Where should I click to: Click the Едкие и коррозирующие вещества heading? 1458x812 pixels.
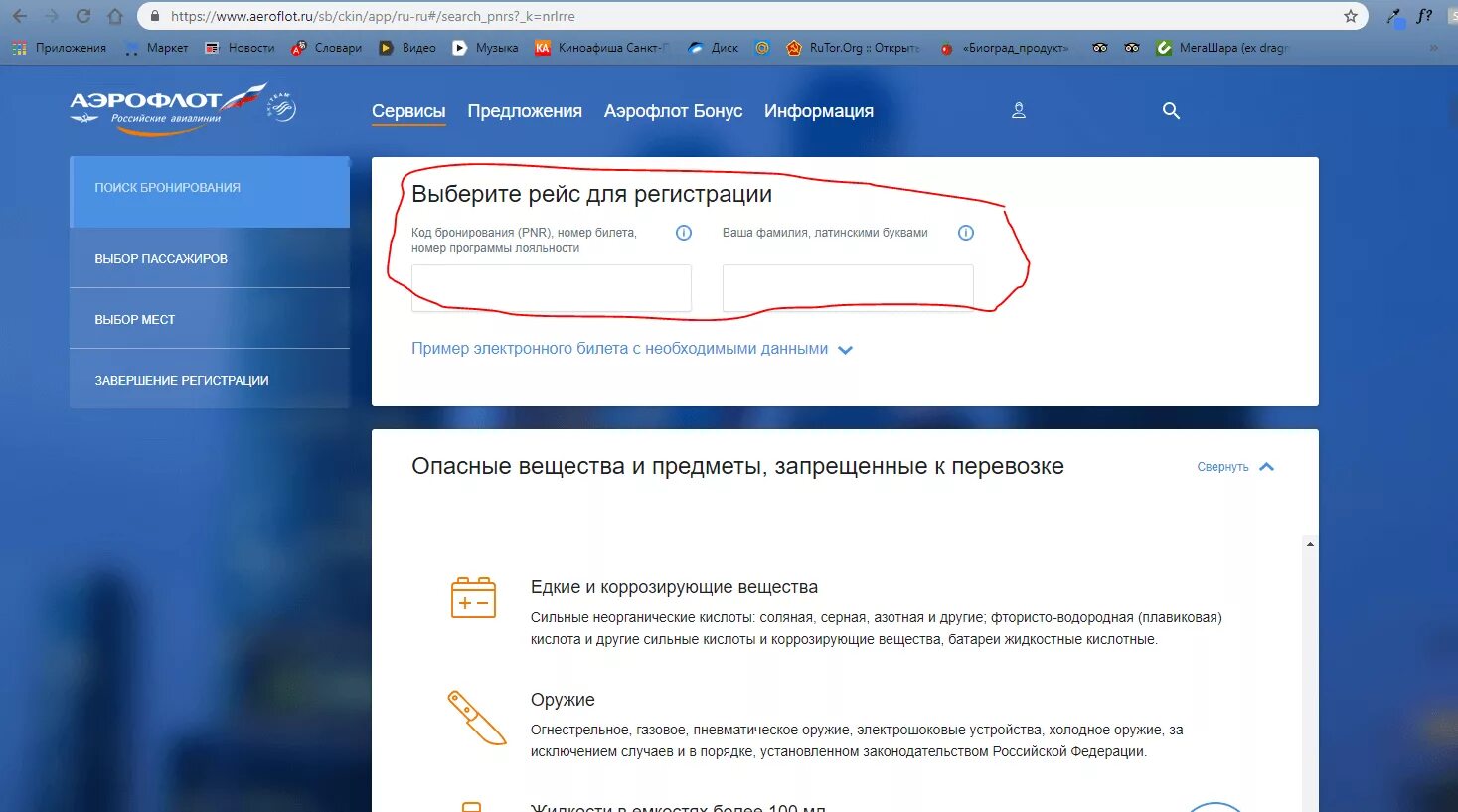(x=674, y=587)
